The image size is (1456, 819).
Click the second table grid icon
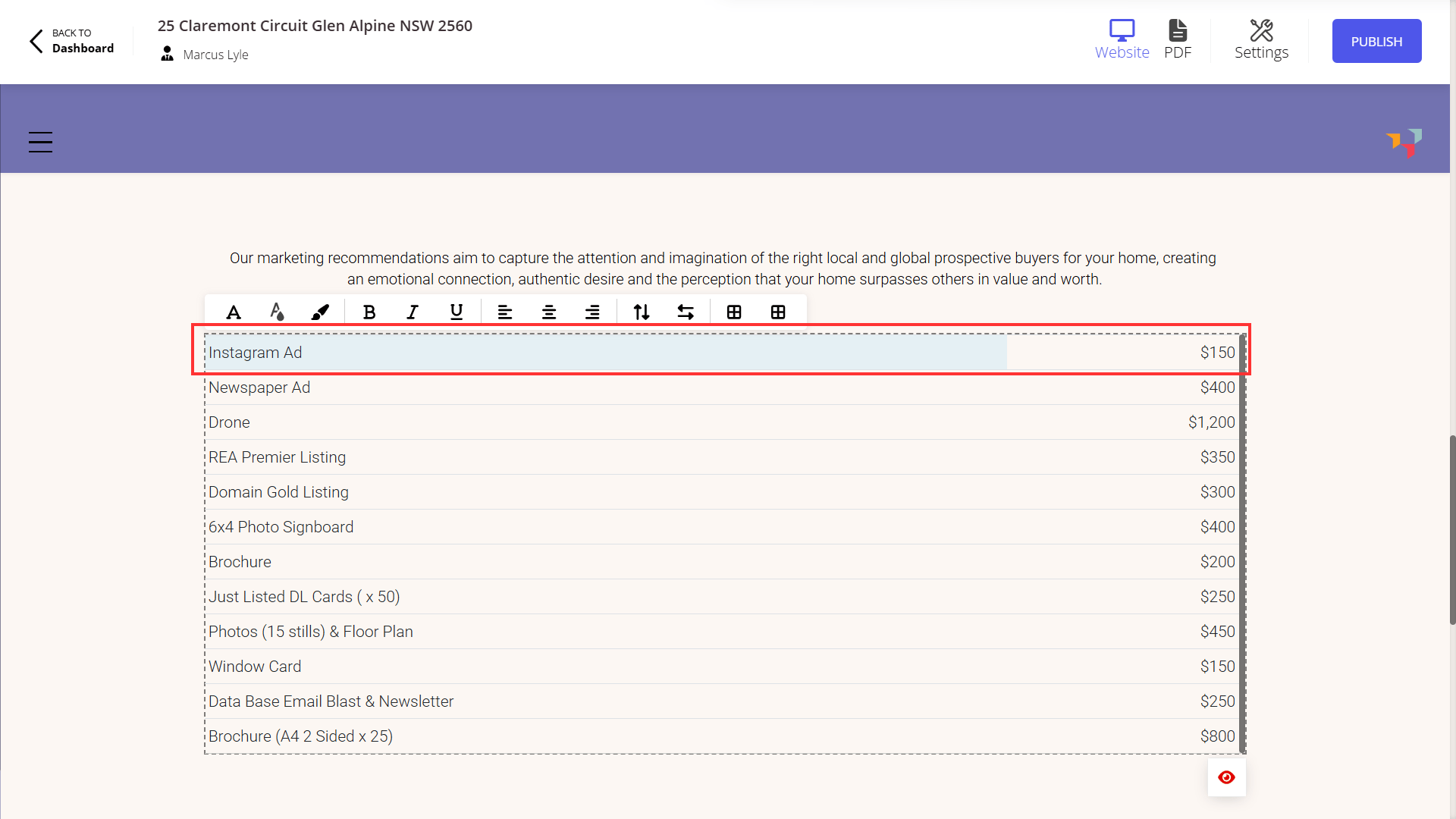(x=778, y=312)
